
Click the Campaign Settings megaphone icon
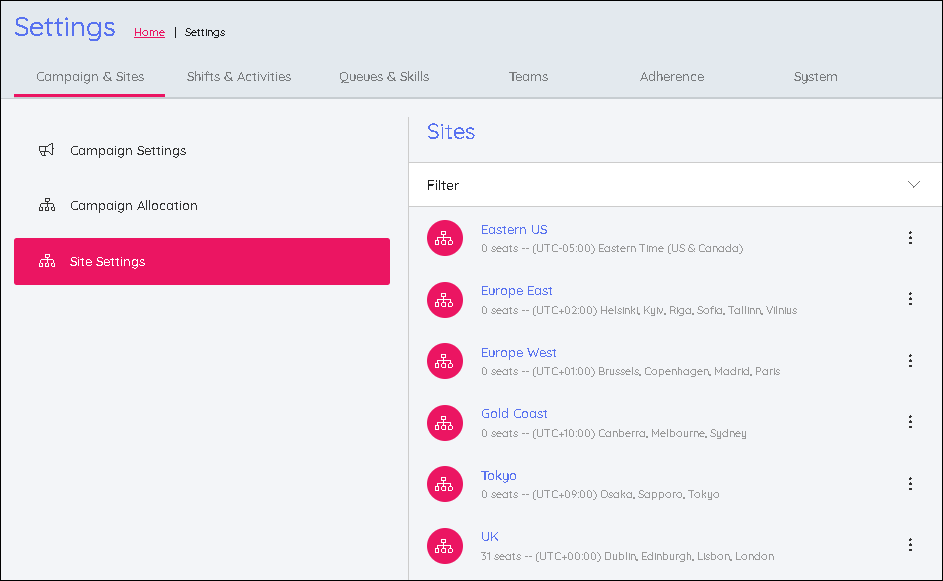tap(47, 151)
